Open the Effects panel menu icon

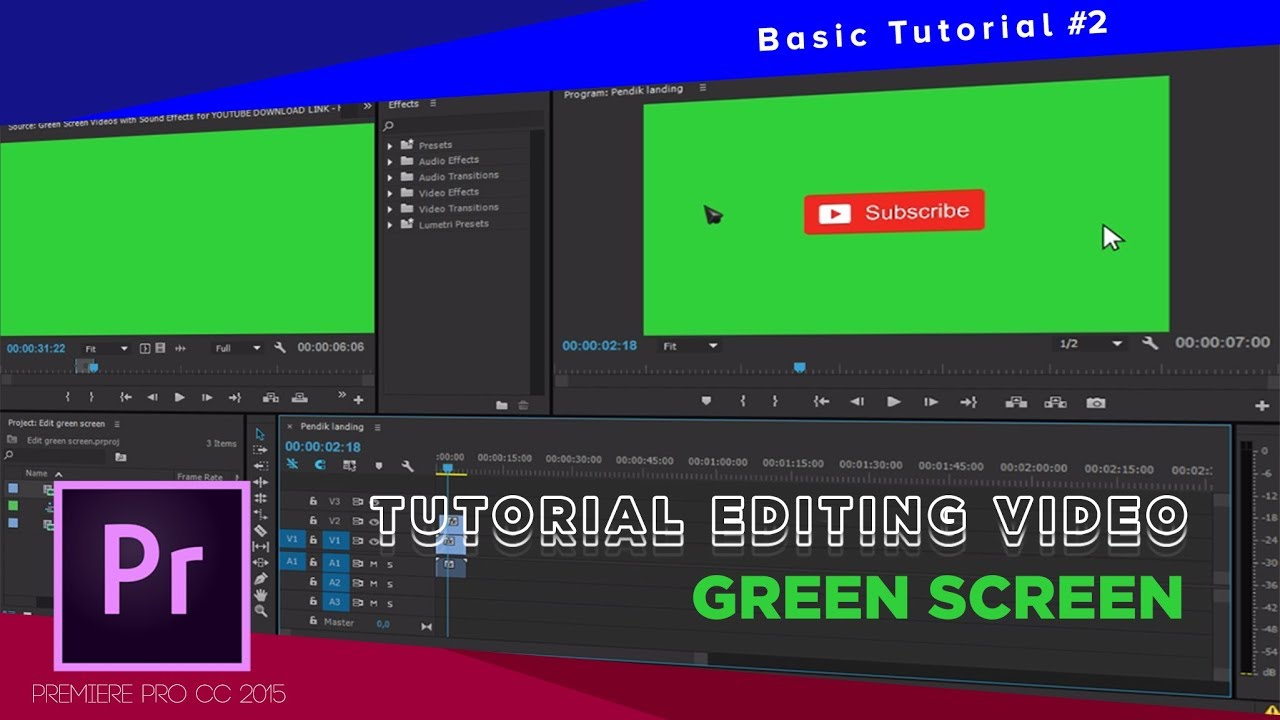tap(432, 103)
